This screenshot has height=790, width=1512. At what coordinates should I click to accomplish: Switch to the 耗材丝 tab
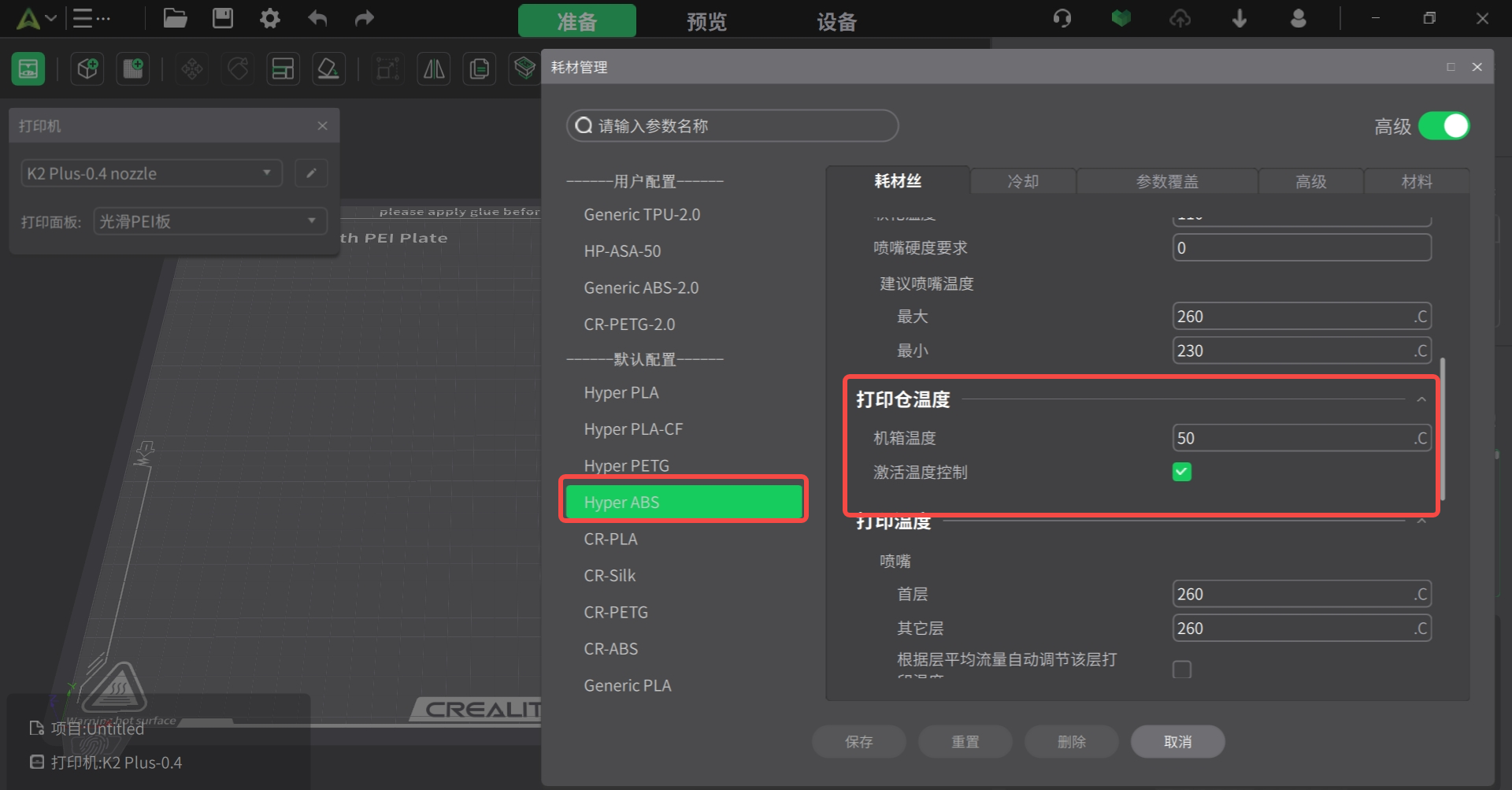point(898,181)
